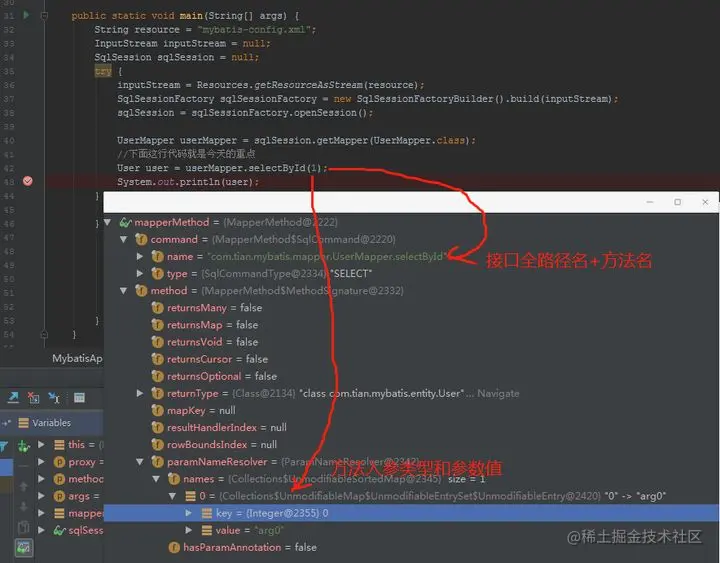This screenshot has width=720, height=563.
Task: Click the Navigate link next to returnType
Action: click(x=498, y=394)
